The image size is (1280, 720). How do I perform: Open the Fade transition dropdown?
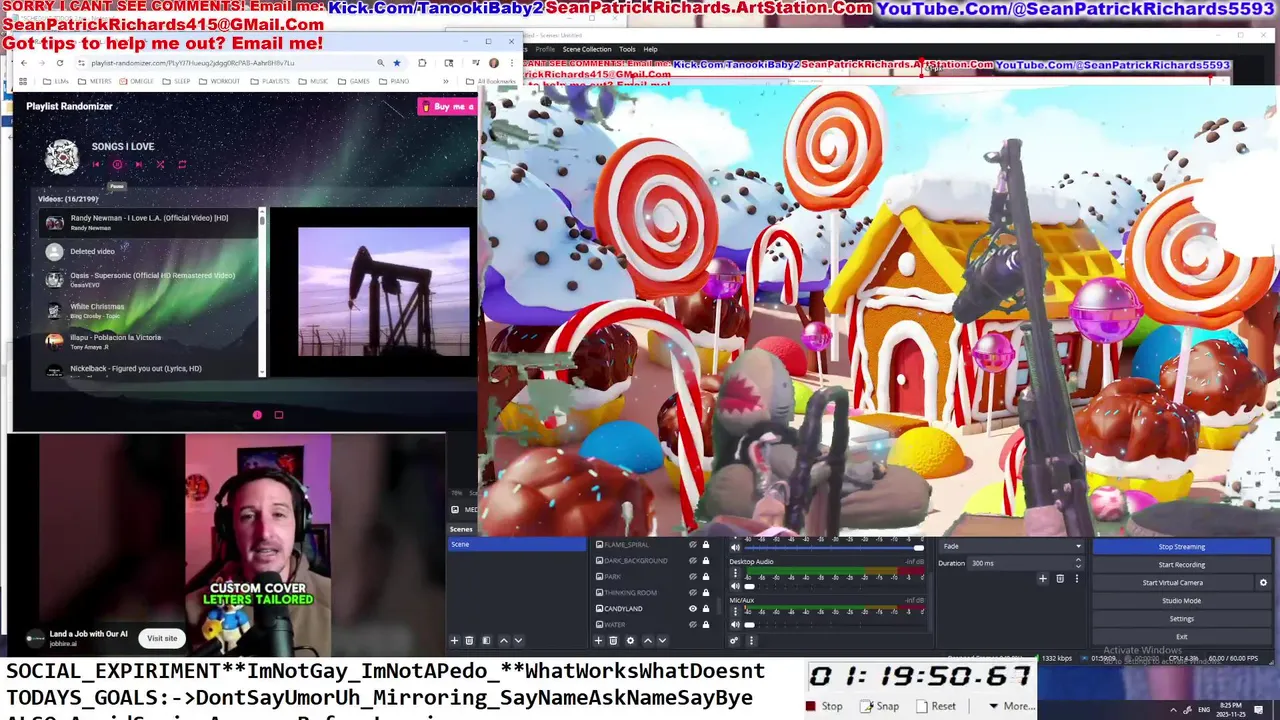pyautogui.click(x=1011, y=546)
